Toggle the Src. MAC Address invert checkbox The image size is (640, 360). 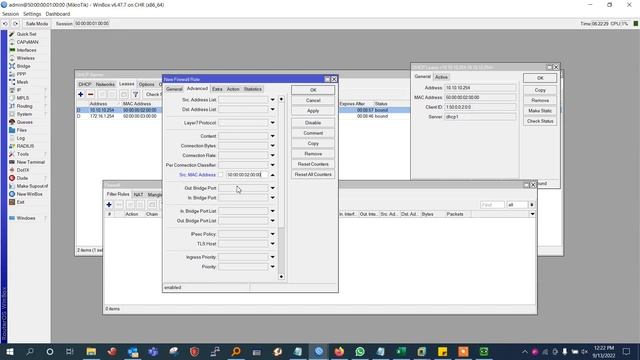click(220, 175)
